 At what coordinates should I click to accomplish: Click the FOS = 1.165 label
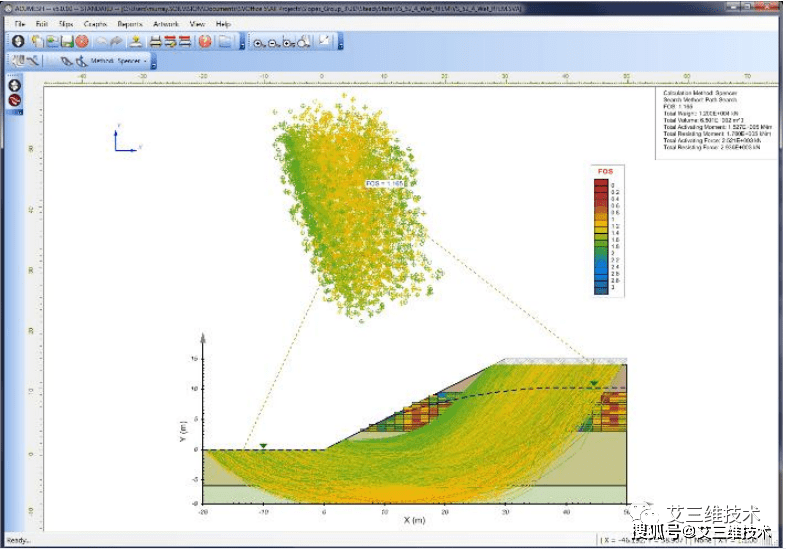pyautogui.click(x=385, y=184)
